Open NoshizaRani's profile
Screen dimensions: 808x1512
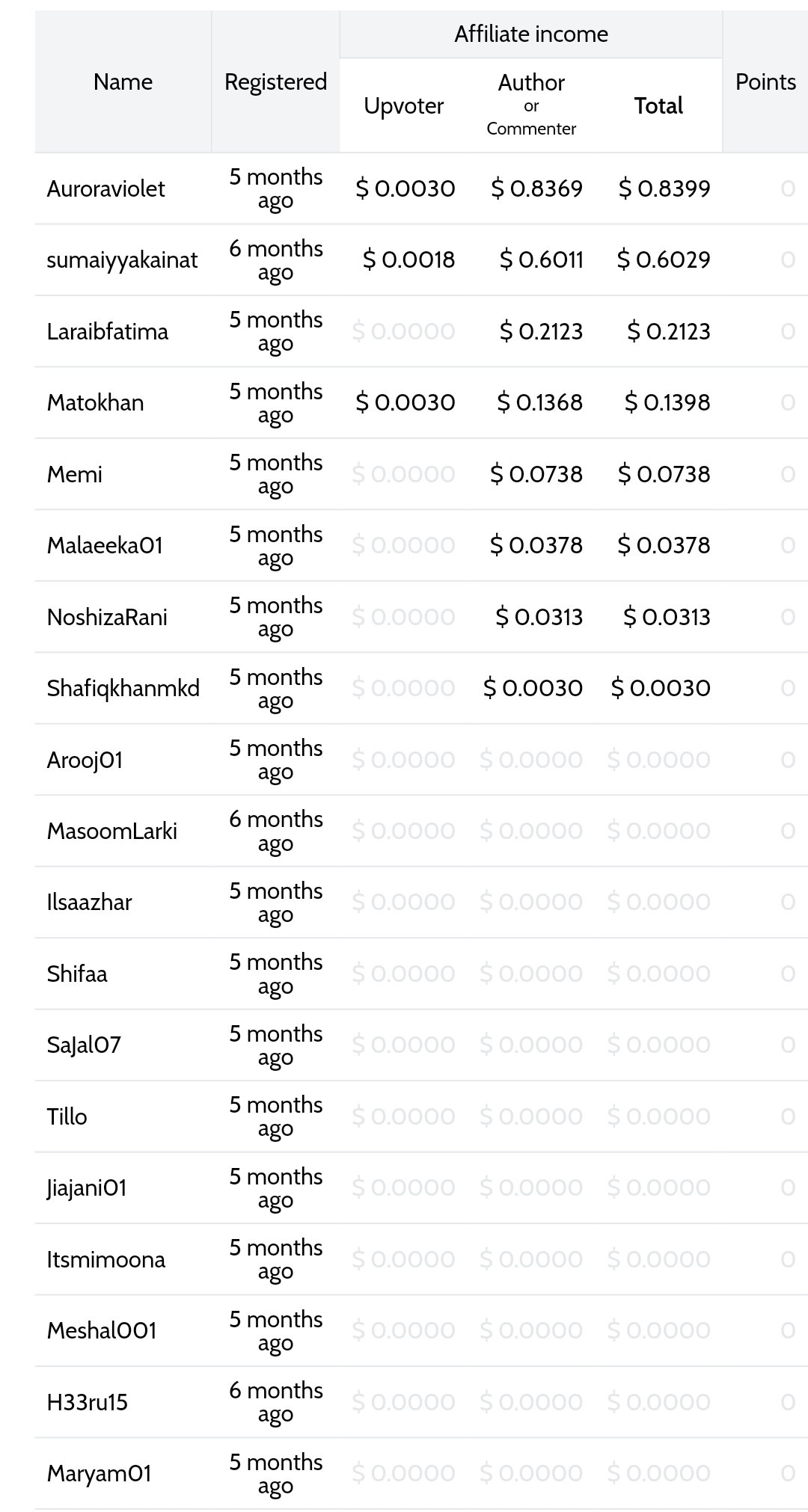tap(107, 617)
